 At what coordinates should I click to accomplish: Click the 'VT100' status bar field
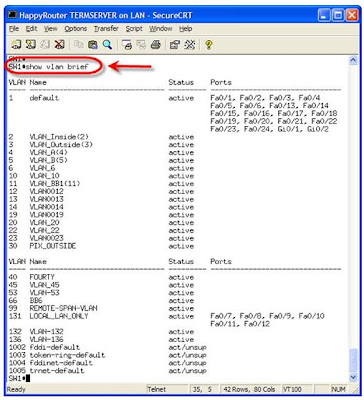coord(297,389)
